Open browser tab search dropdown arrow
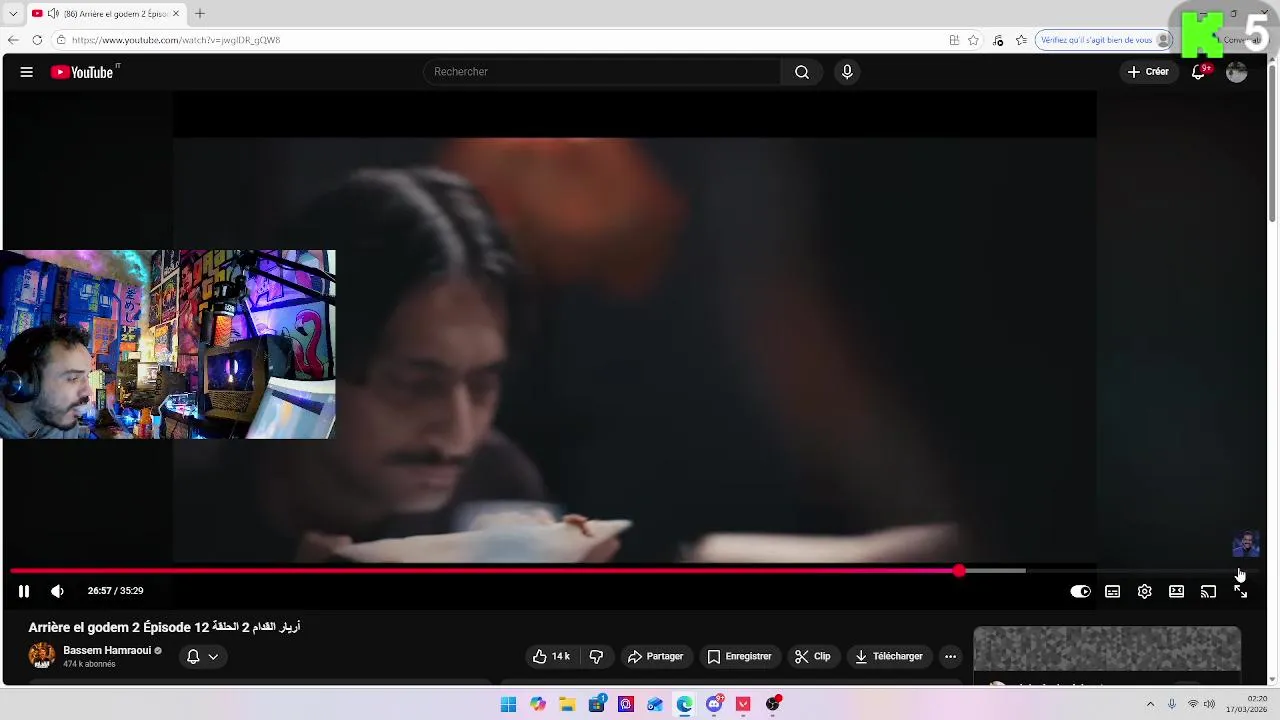The width and height of the screenshot is (1280, 720). [13, 13]
